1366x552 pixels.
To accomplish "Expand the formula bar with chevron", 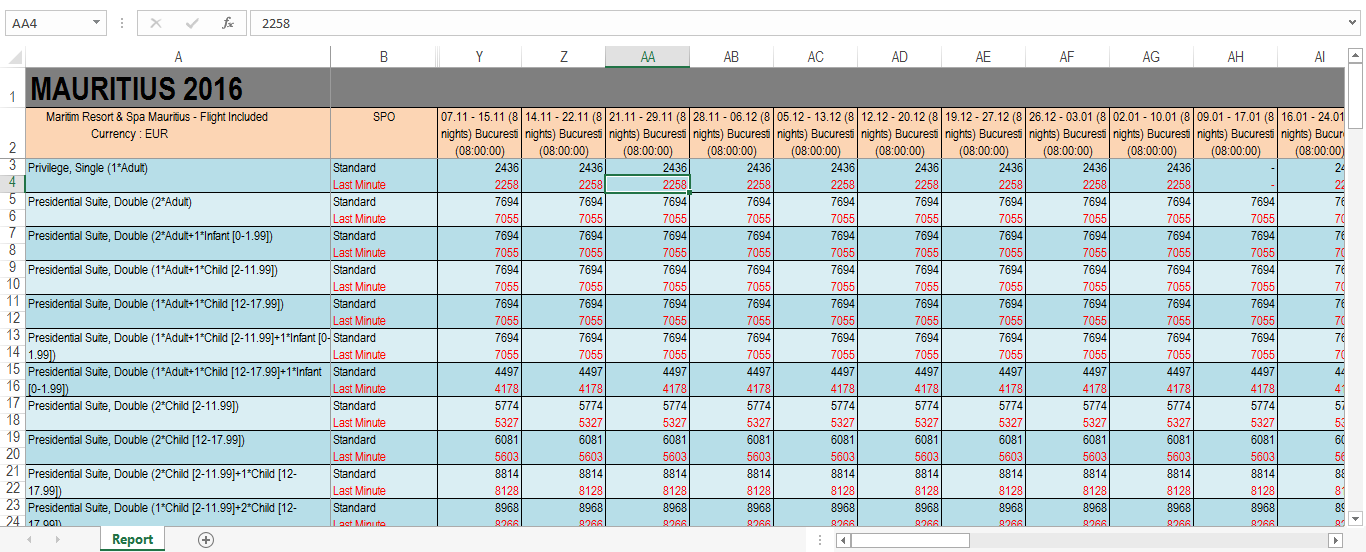I will tap(1354, 23).
